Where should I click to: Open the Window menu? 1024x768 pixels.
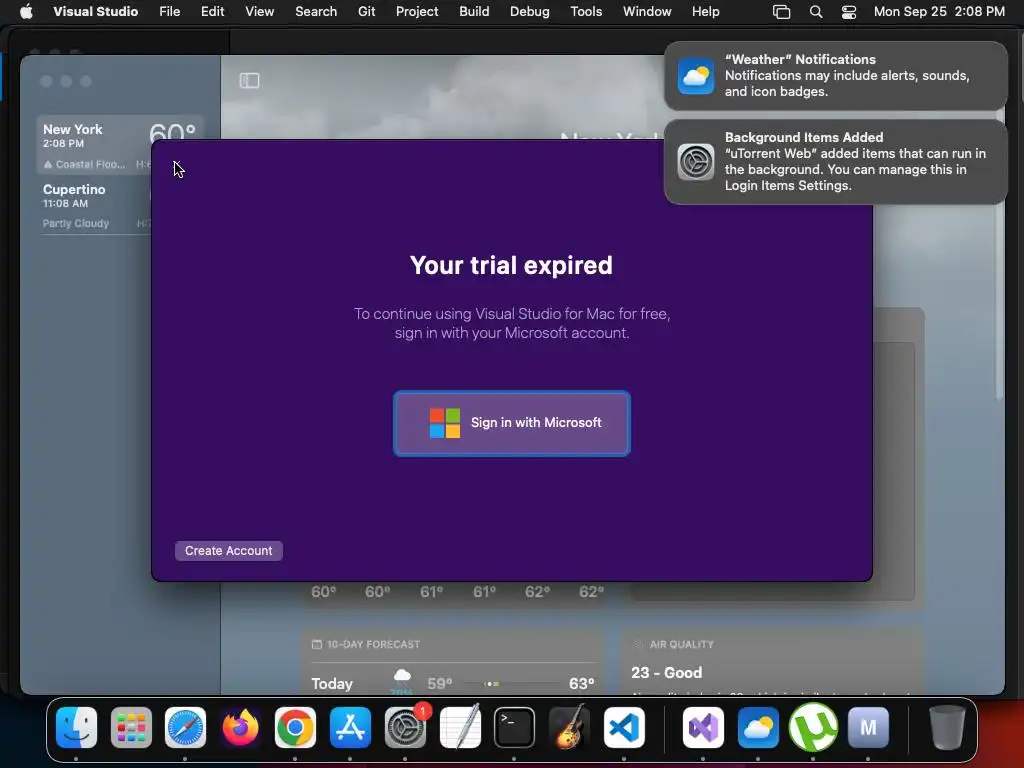click(647, 11)
